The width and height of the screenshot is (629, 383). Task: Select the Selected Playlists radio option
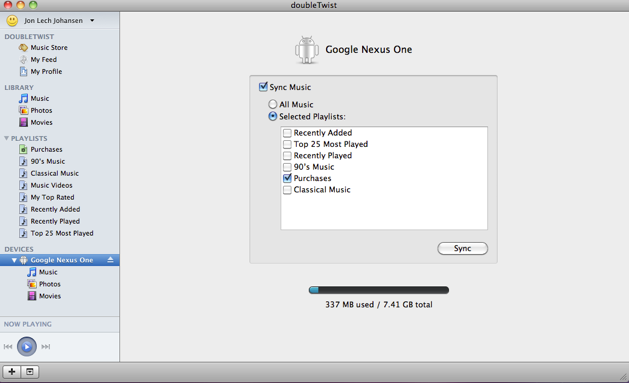click(272, 116)
